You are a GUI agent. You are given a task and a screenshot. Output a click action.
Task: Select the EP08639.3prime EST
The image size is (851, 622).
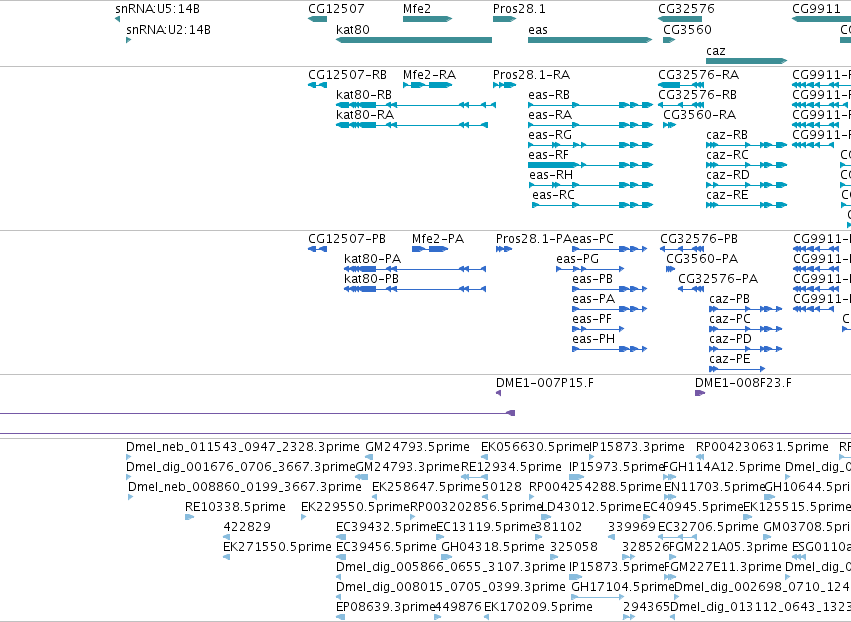pyautogui.click(x=341, y=618)
